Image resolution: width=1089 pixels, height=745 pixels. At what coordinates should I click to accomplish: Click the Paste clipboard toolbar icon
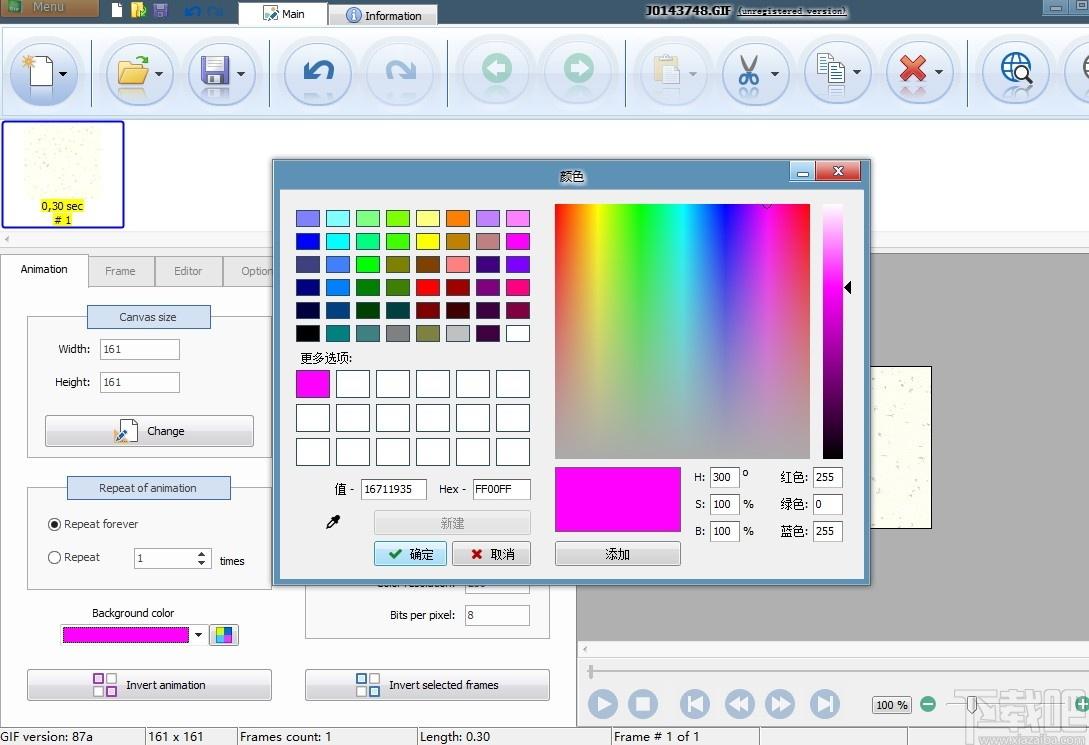coord(667,70)
